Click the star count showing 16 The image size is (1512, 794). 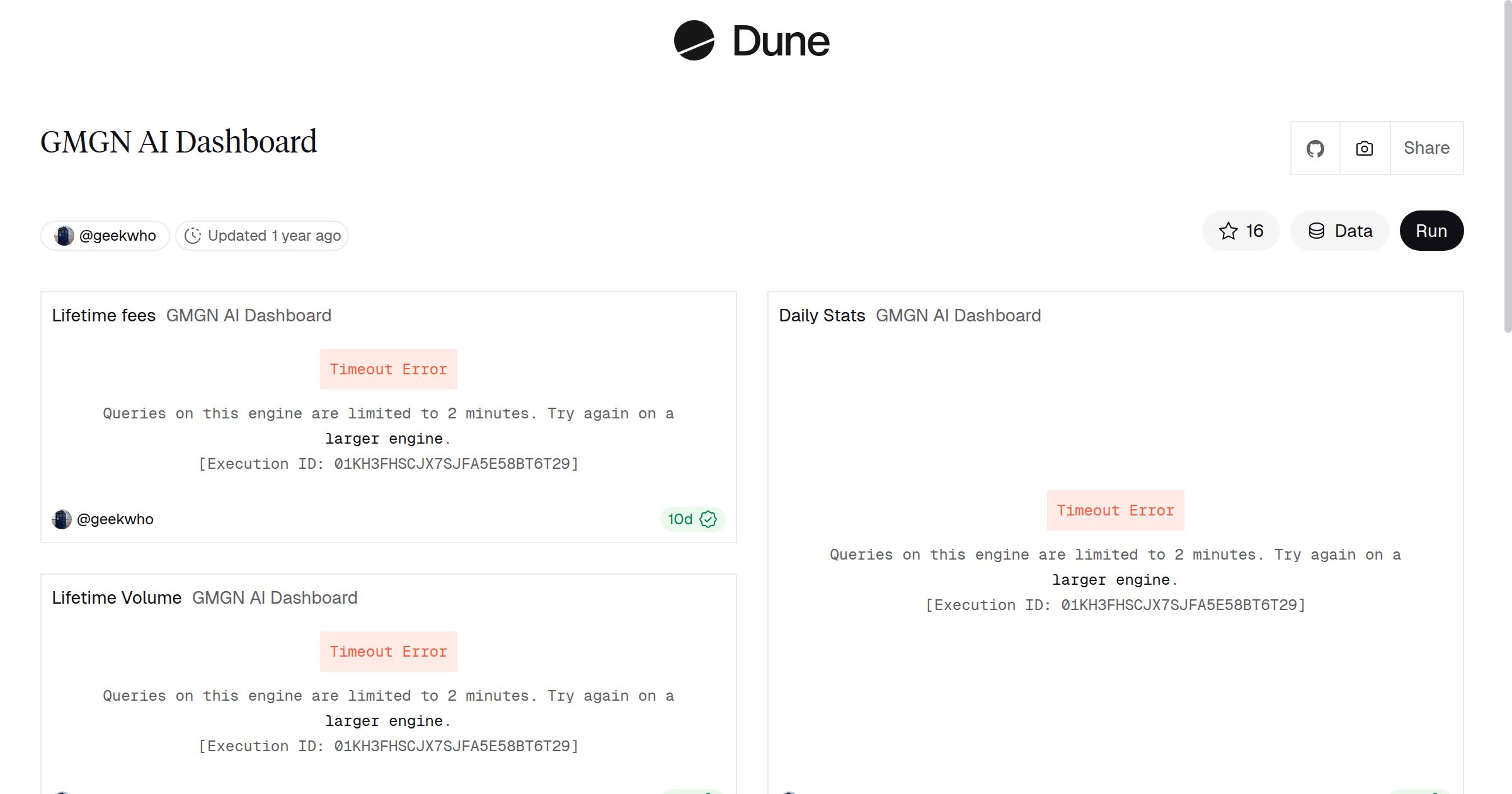point(1254,231)
